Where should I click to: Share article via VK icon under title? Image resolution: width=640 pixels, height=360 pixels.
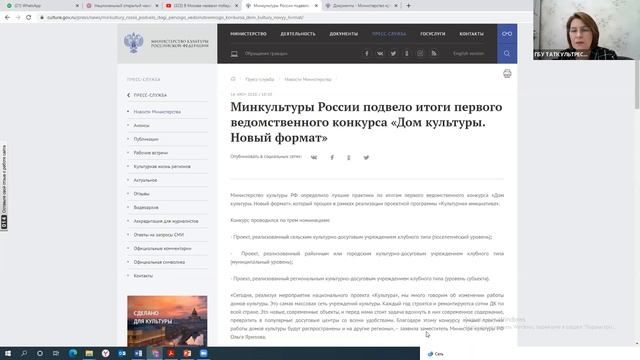314,158
